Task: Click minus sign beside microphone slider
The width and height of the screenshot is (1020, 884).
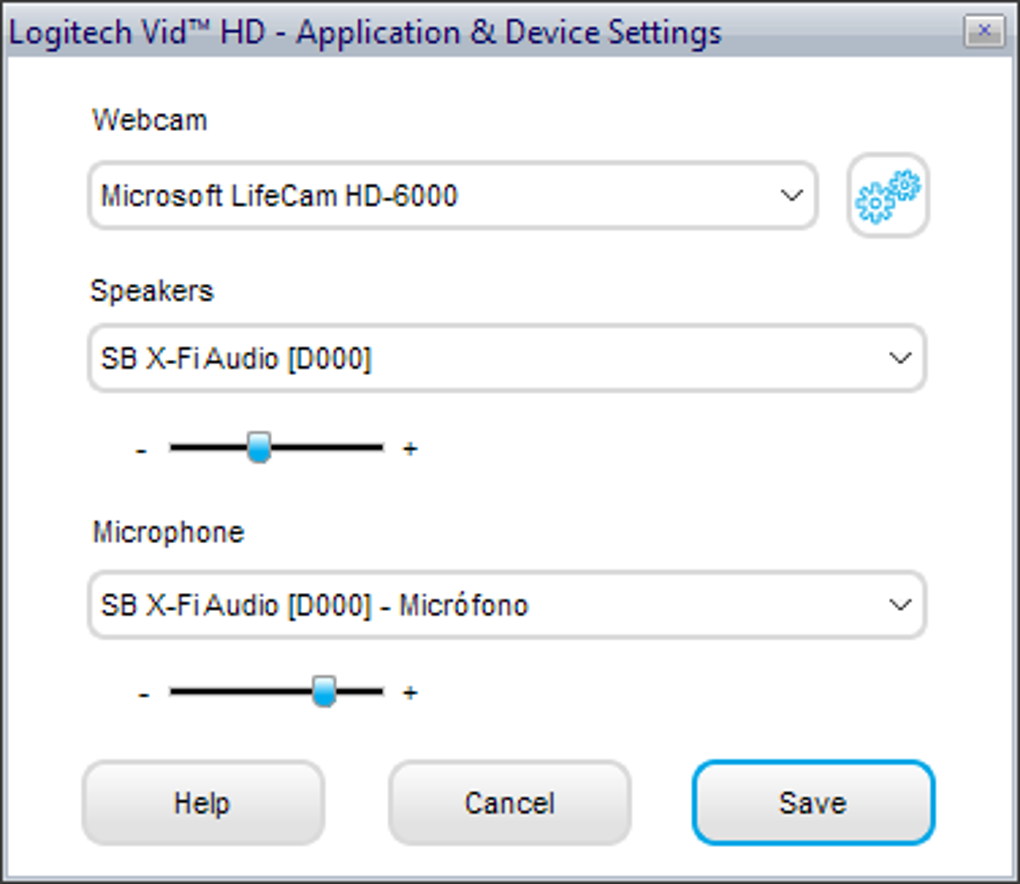Action: pyautogui.click(x=144, y=693)
